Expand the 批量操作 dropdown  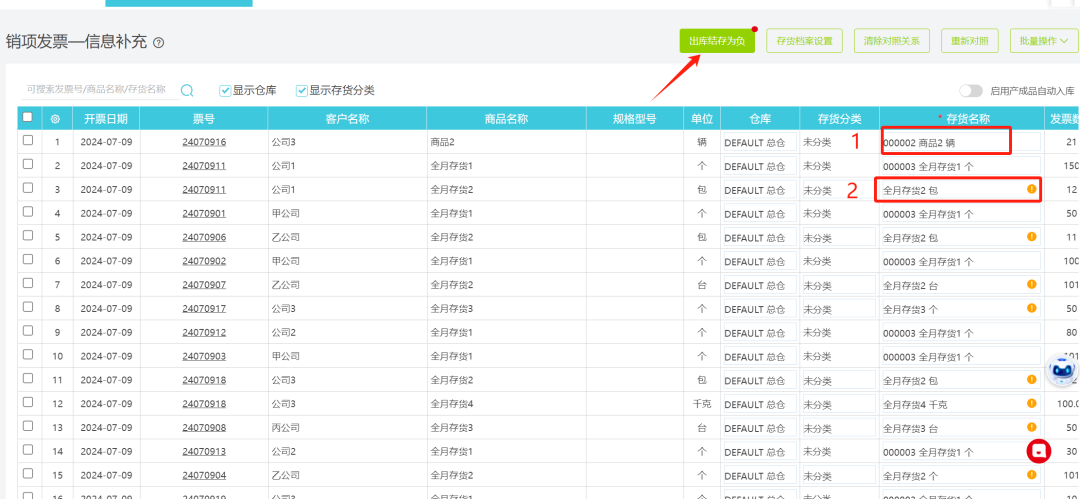tap(1043, 41)
